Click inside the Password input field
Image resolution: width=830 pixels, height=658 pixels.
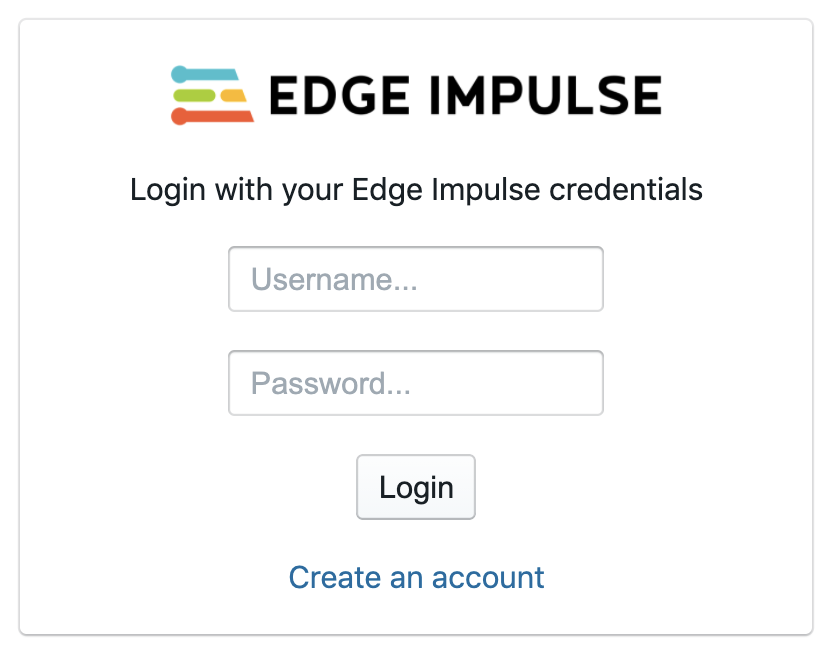[x=416, y=383]
